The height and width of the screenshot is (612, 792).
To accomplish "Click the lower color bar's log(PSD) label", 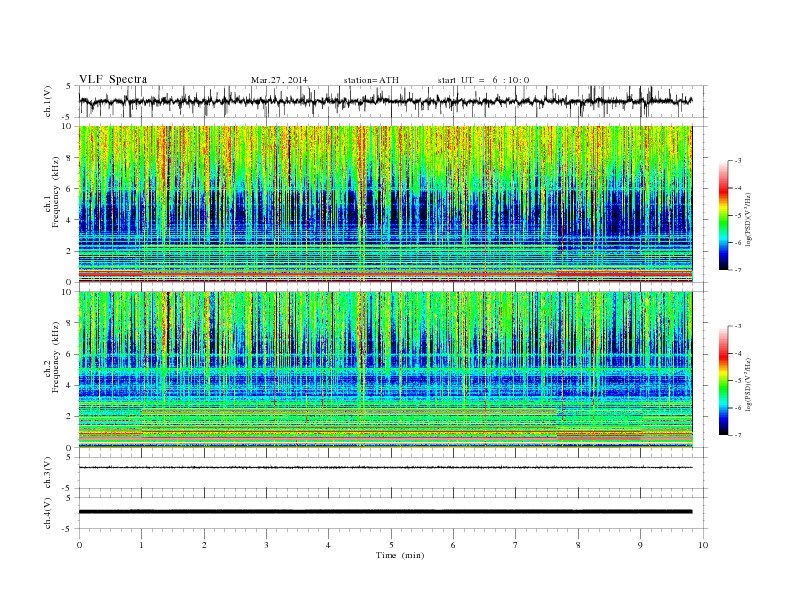I will coord(748,384).
